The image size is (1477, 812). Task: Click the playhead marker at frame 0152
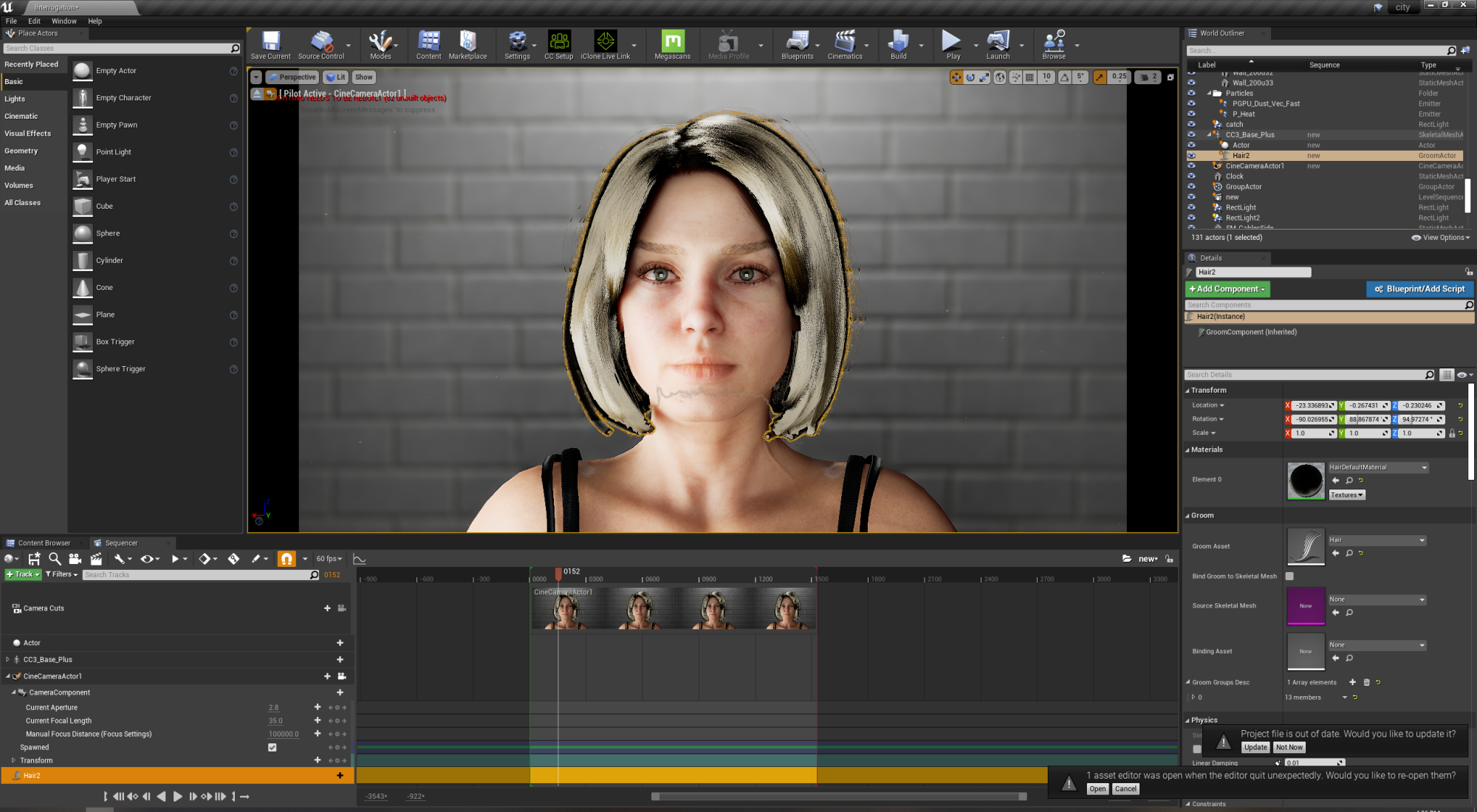click(x=558, y=573)
